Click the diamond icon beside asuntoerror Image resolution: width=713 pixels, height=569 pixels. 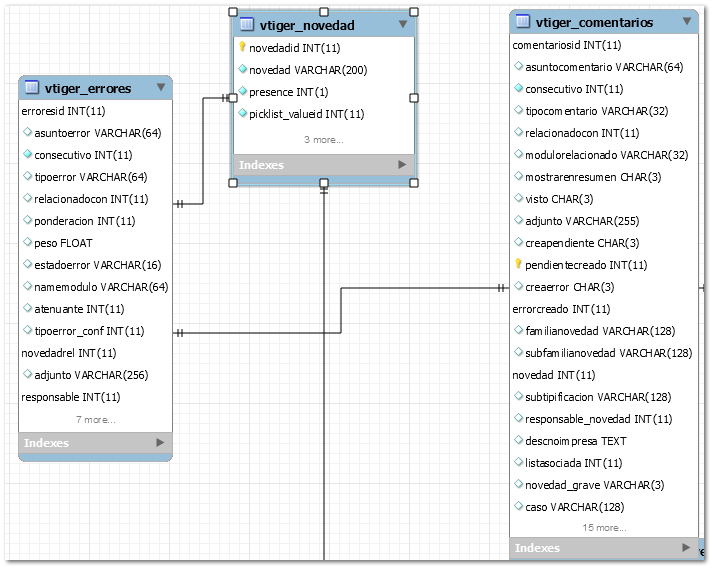pyautogui.click(x=27, y=132)
